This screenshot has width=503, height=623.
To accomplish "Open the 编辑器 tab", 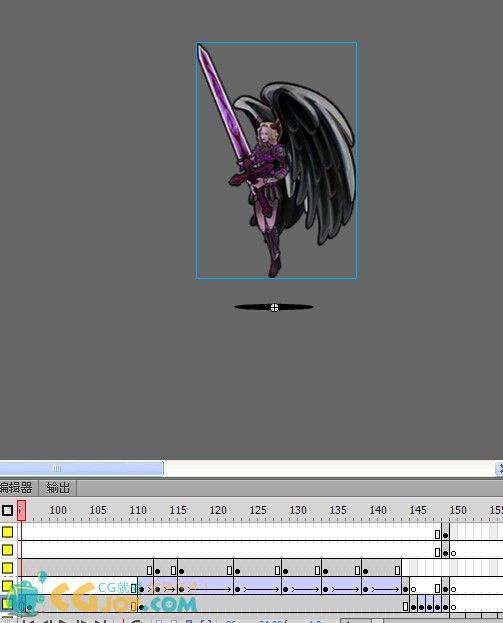I will [16, 488].
